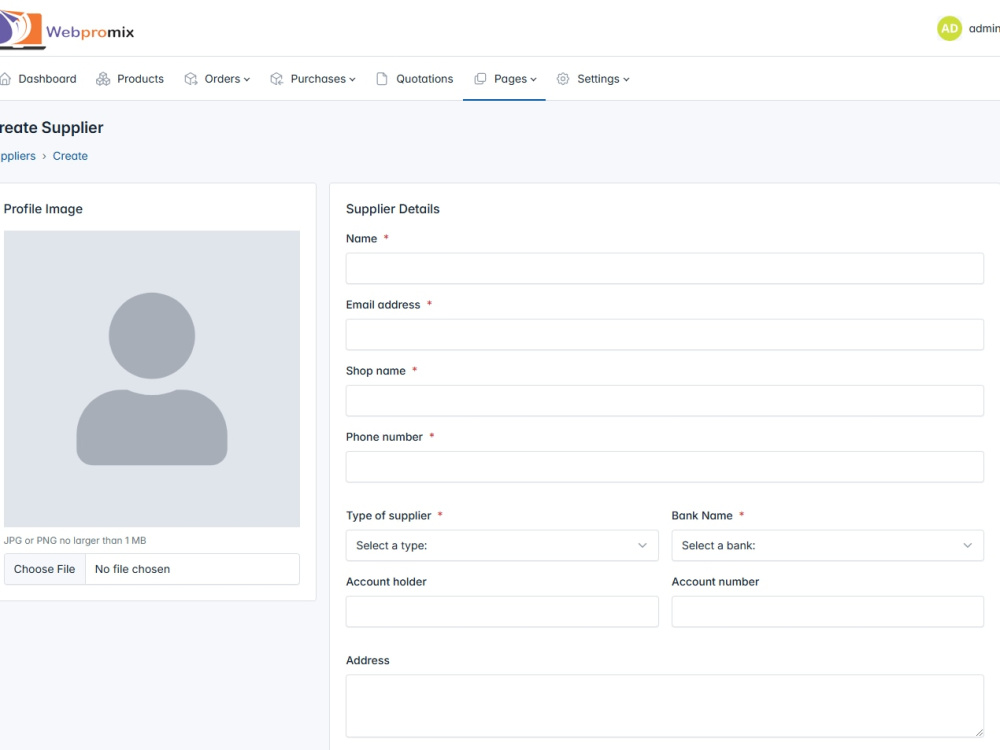This screenshot has height=750, width=1000.
Task: Click the Suppliers breadcrumb link
Action: pyautogui.click(x=18, y=156)
